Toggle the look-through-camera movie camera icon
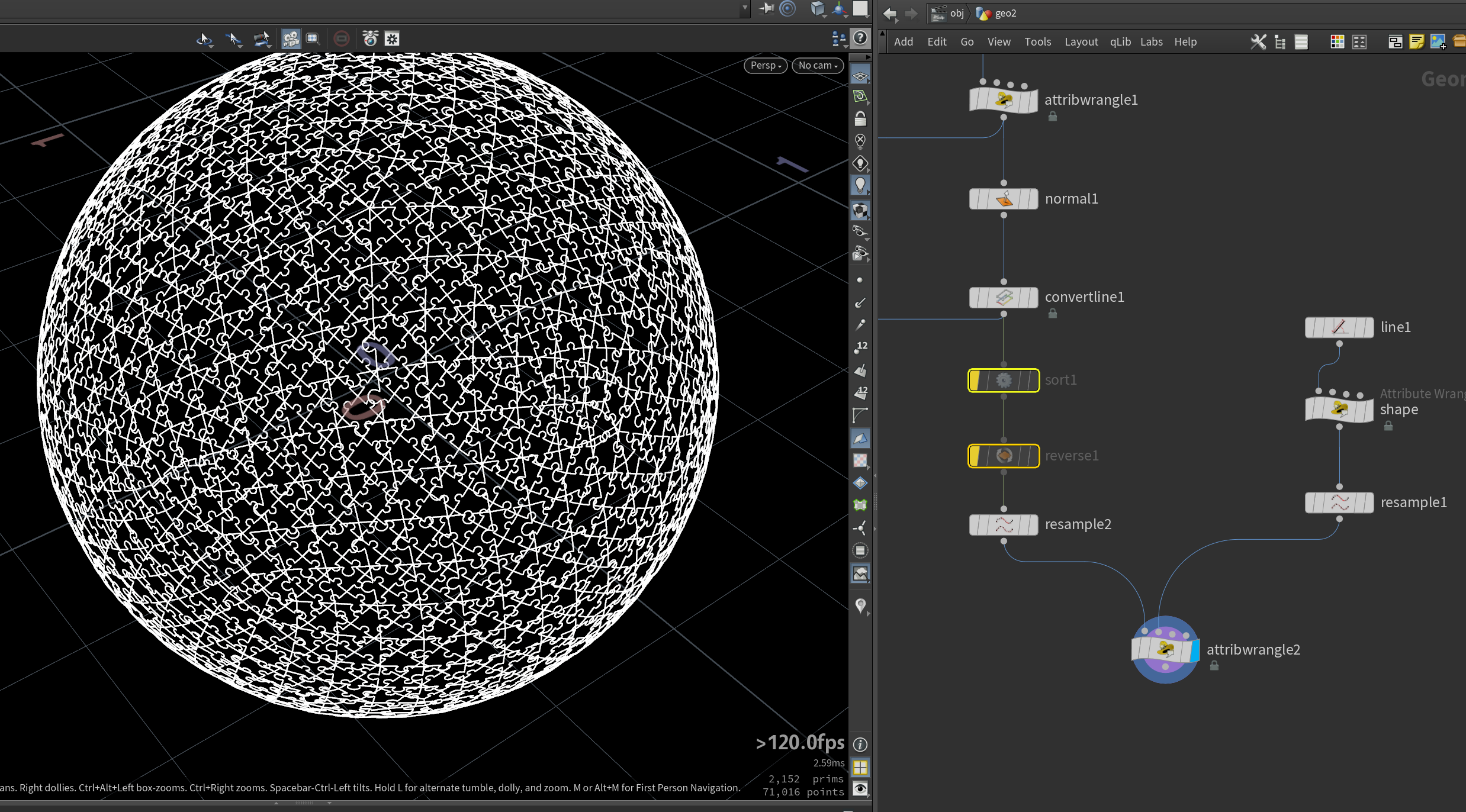Viewport: 1466px width, 812px height. pyautogui.click(x=291, y=39)
